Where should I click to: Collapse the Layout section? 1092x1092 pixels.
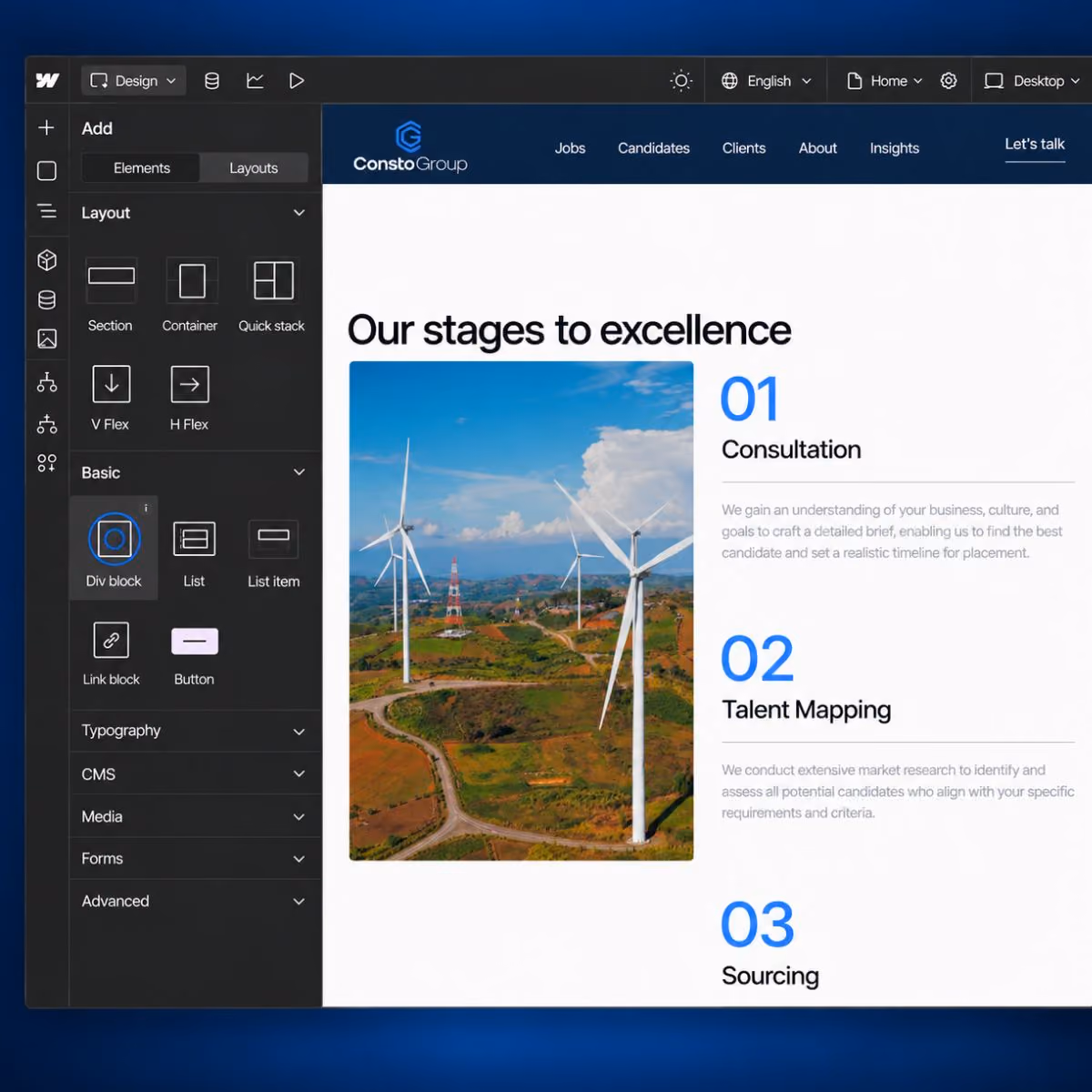[298, 213]
